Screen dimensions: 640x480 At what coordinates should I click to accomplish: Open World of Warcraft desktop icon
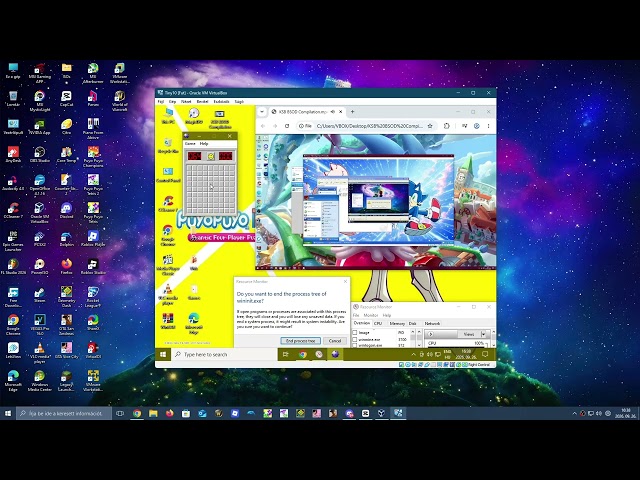[120, 101]
